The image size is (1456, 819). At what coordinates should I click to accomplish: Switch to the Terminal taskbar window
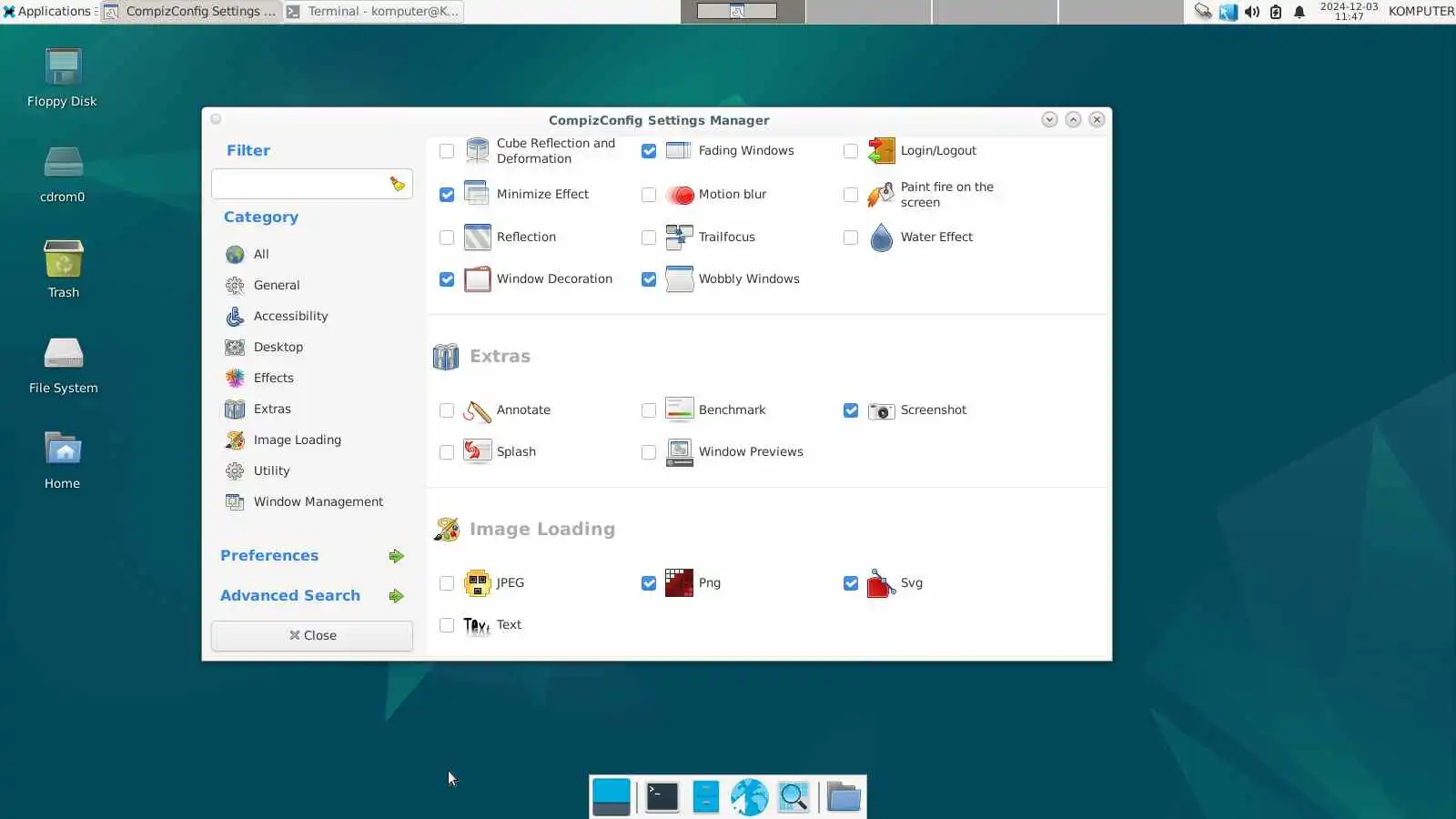pyautogui.click(x=374, y=11)
